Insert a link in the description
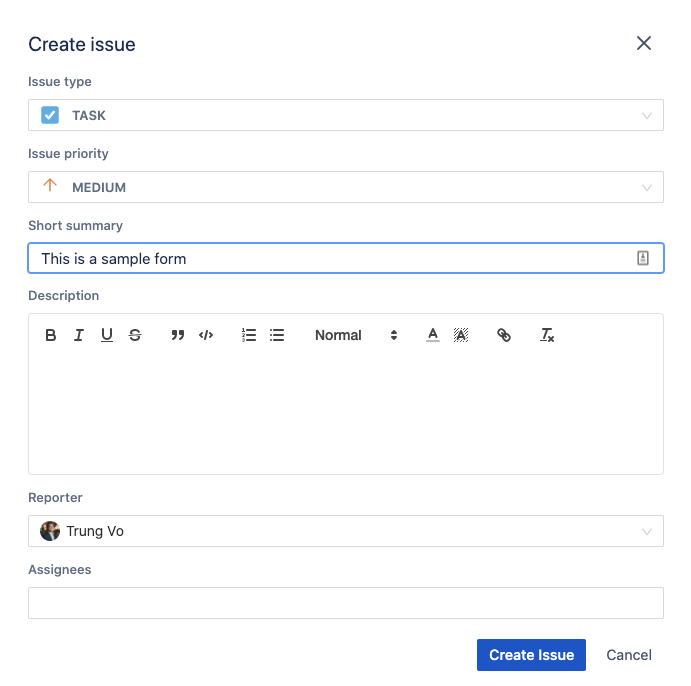Screen dimensions: 691x686 504,335
